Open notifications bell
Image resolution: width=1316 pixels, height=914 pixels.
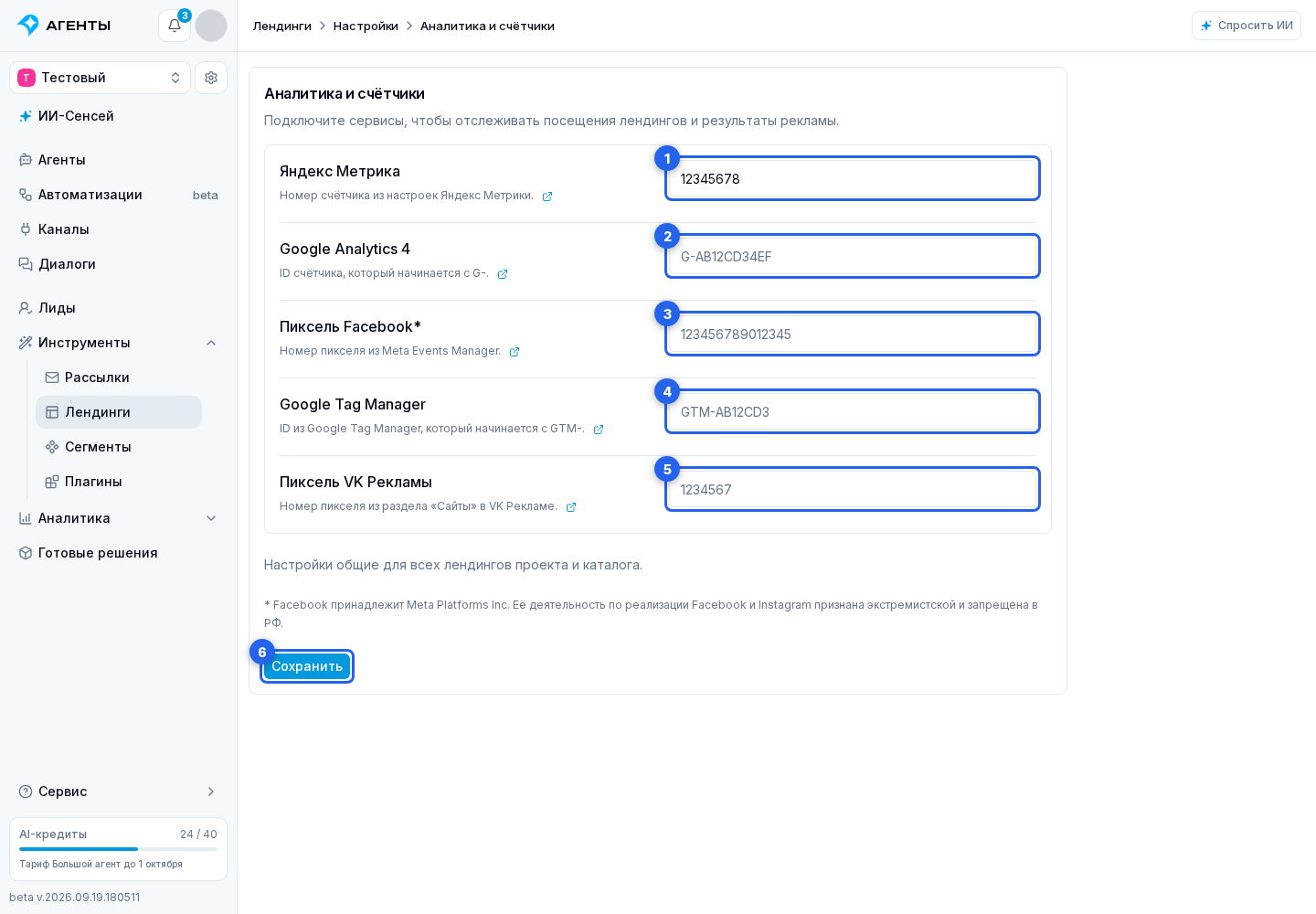tap(175, 26)
